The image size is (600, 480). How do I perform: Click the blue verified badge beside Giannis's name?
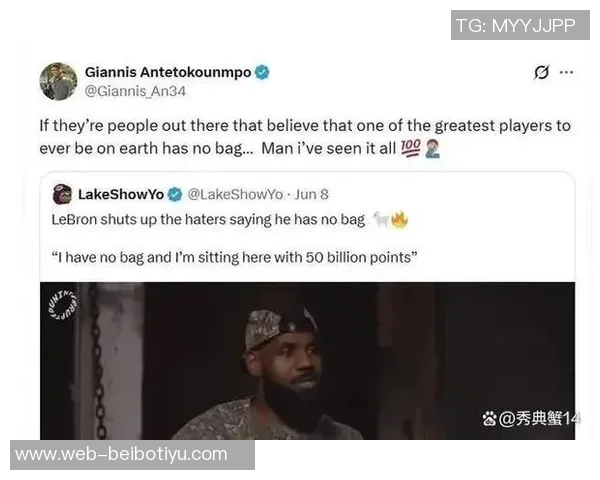click(x=262, y=72)
